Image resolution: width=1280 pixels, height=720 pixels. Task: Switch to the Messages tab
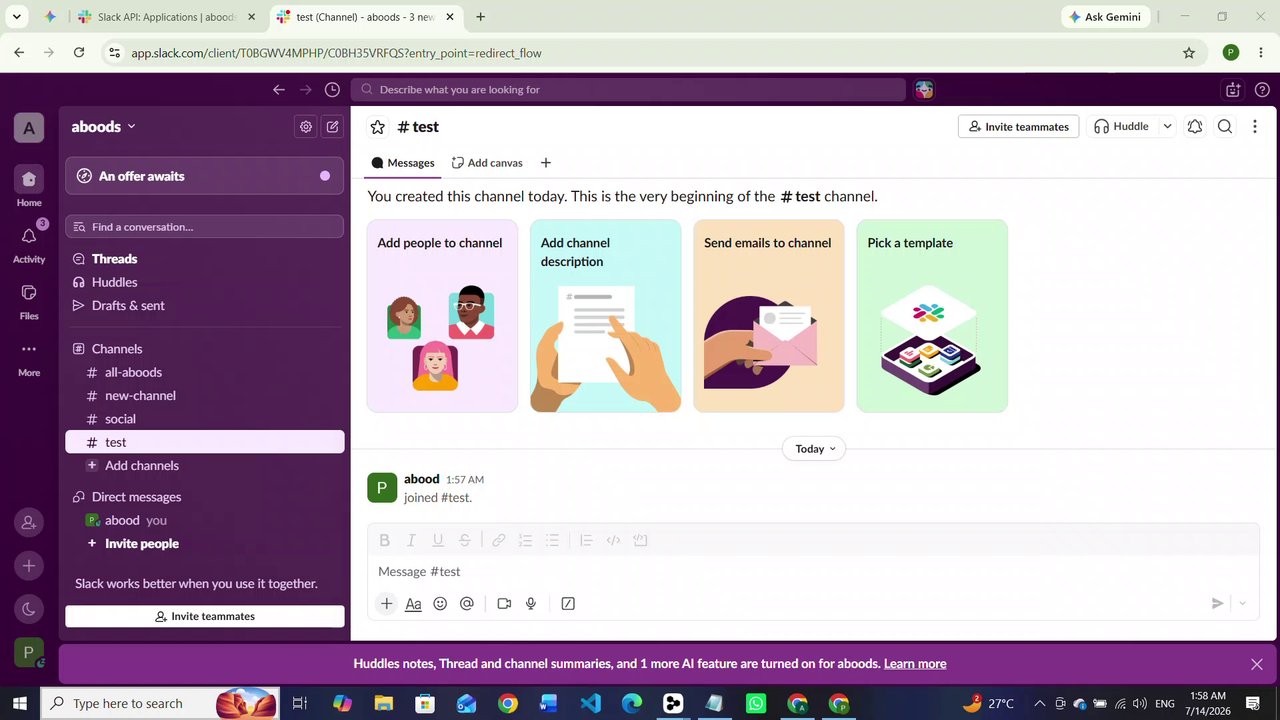click(x=402, y=163)
